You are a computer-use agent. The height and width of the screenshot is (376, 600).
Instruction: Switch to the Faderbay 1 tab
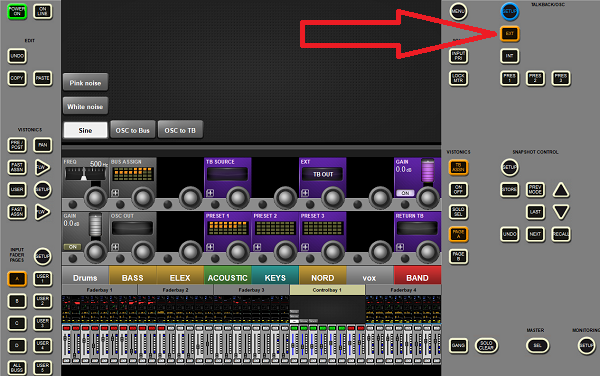pyautogui.click(x=99, y=290)
